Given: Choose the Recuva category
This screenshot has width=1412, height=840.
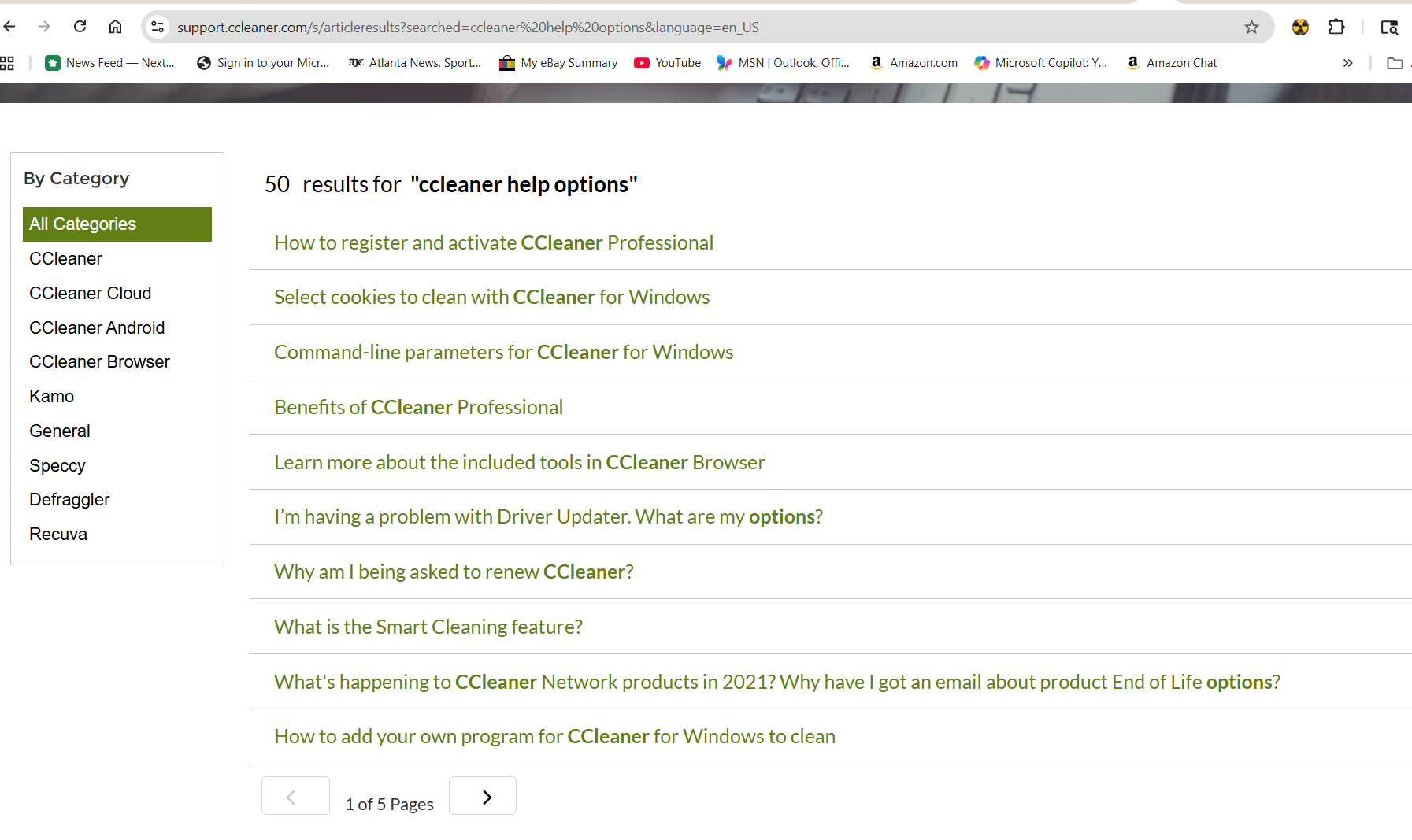Looking at the screenshot, I should [58, 535].
